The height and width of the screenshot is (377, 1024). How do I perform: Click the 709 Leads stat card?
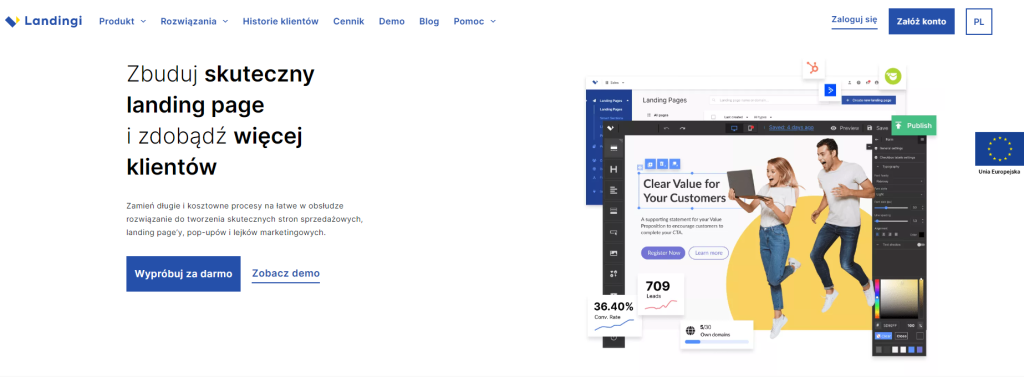(661, 295)
